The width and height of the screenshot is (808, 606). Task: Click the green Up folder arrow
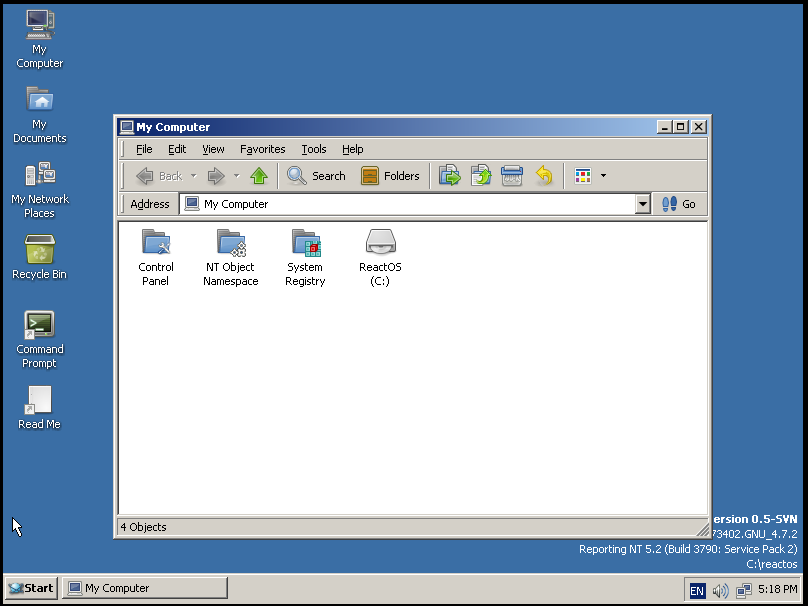(x=259, y=176)
